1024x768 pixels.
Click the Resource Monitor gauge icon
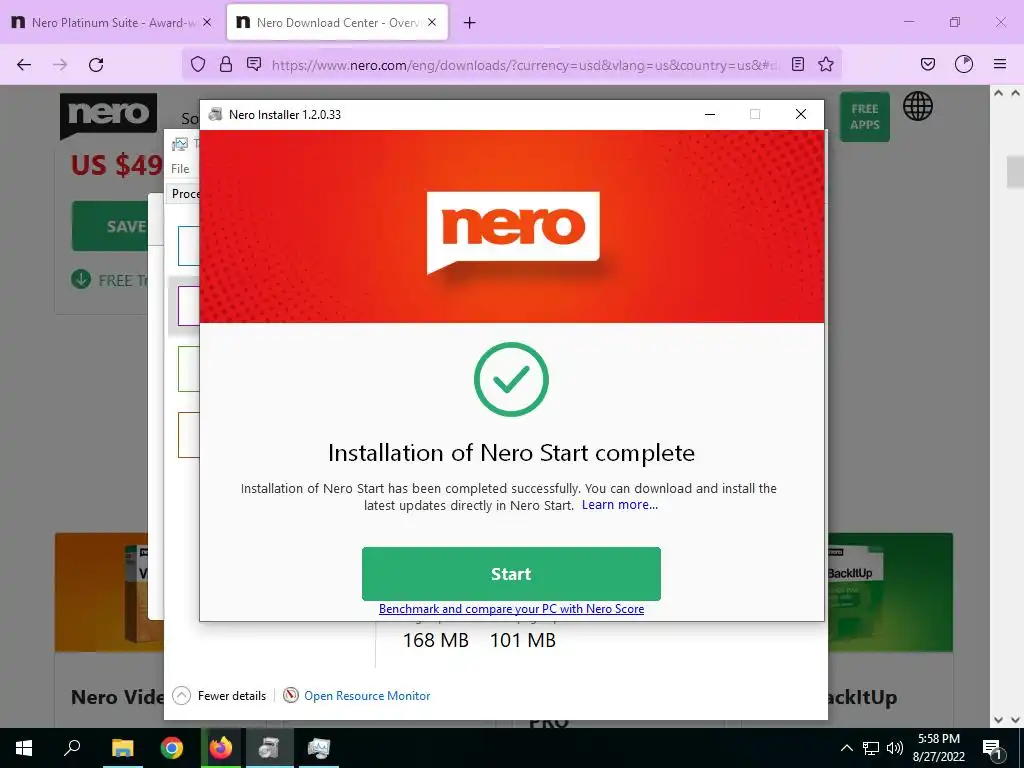pyautogui.click(x=291, y=696)
